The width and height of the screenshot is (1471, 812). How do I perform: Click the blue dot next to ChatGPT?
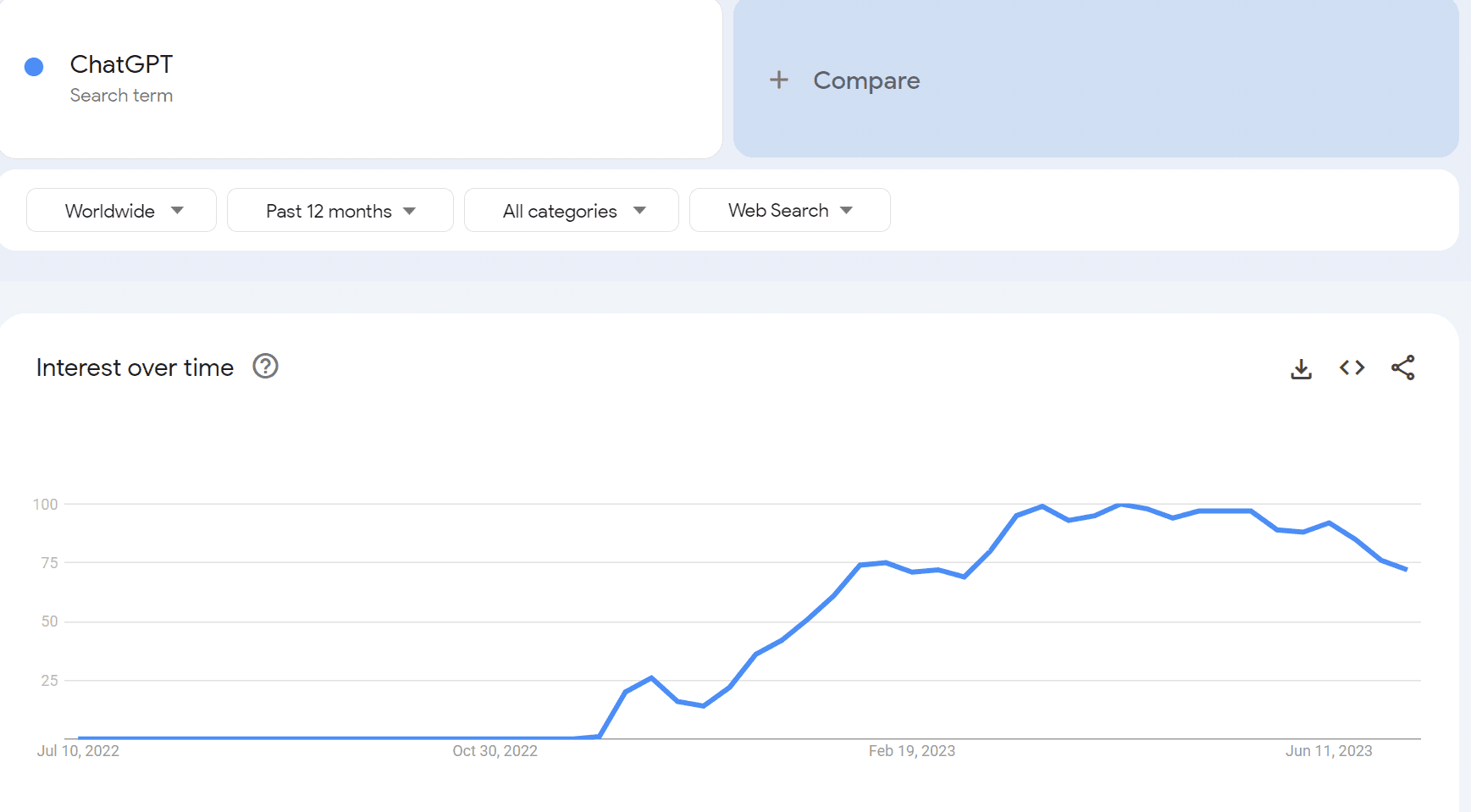tap(34, 67)
